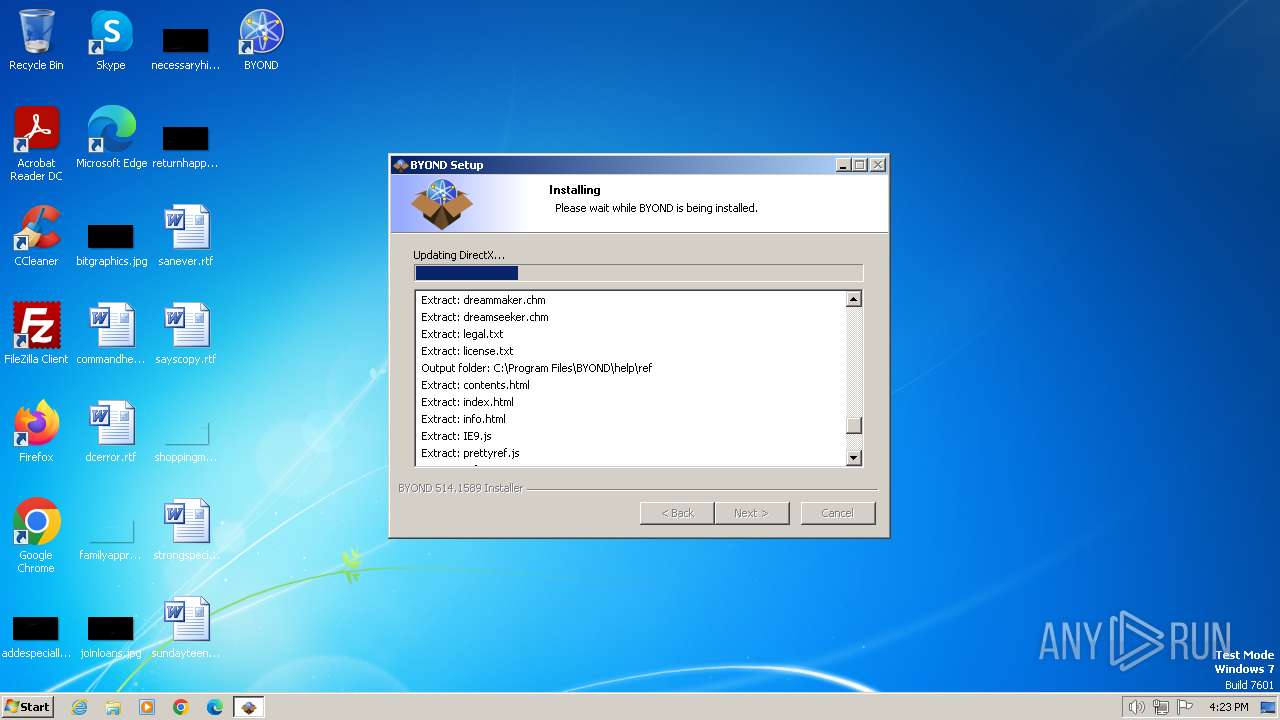Select the necessaryhi... desktop file
Screen dimensions: 1280x720
186,48
